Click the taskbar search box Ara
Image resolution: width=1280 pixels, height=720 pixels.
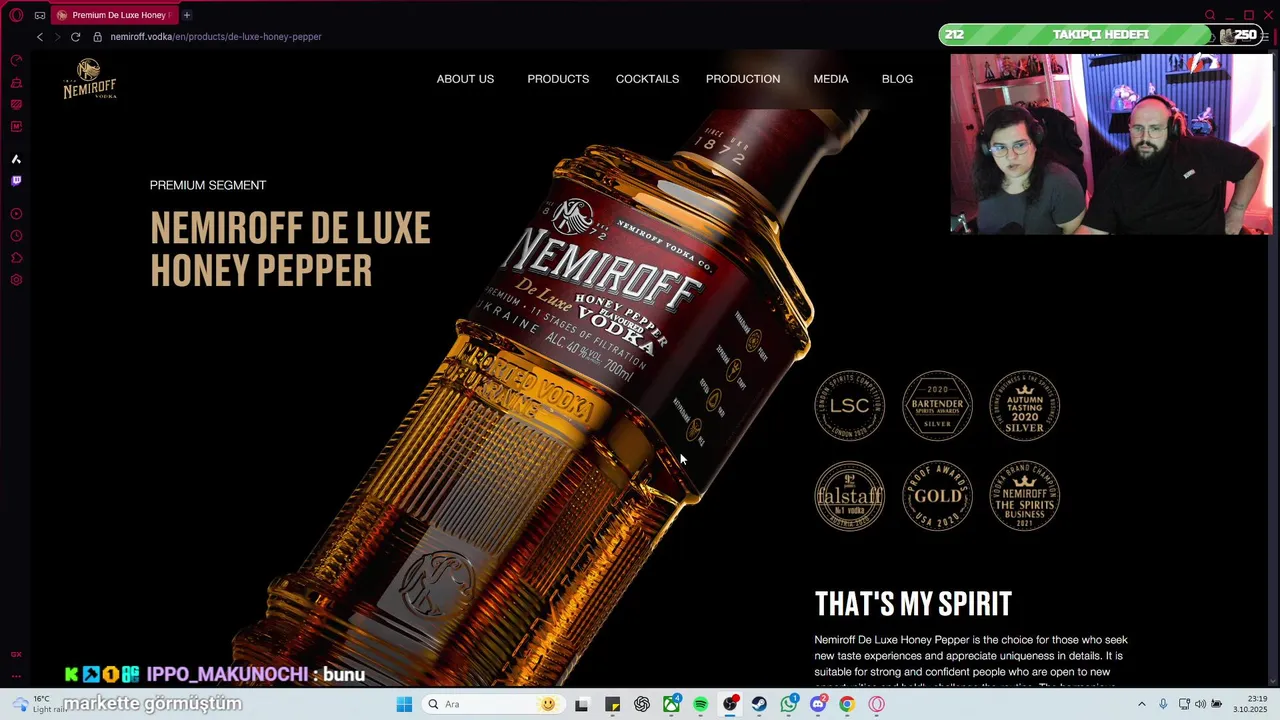point(492,704)
